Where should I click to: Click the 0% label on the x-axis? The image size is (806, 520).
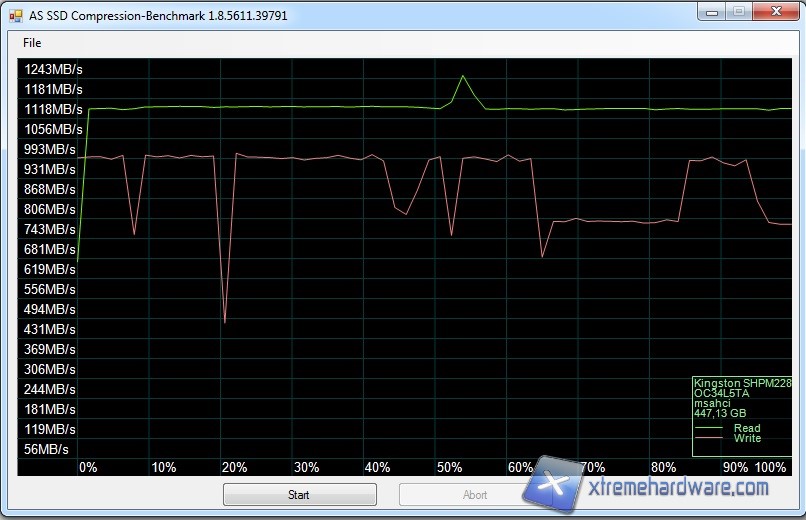[x=88, y=468]
